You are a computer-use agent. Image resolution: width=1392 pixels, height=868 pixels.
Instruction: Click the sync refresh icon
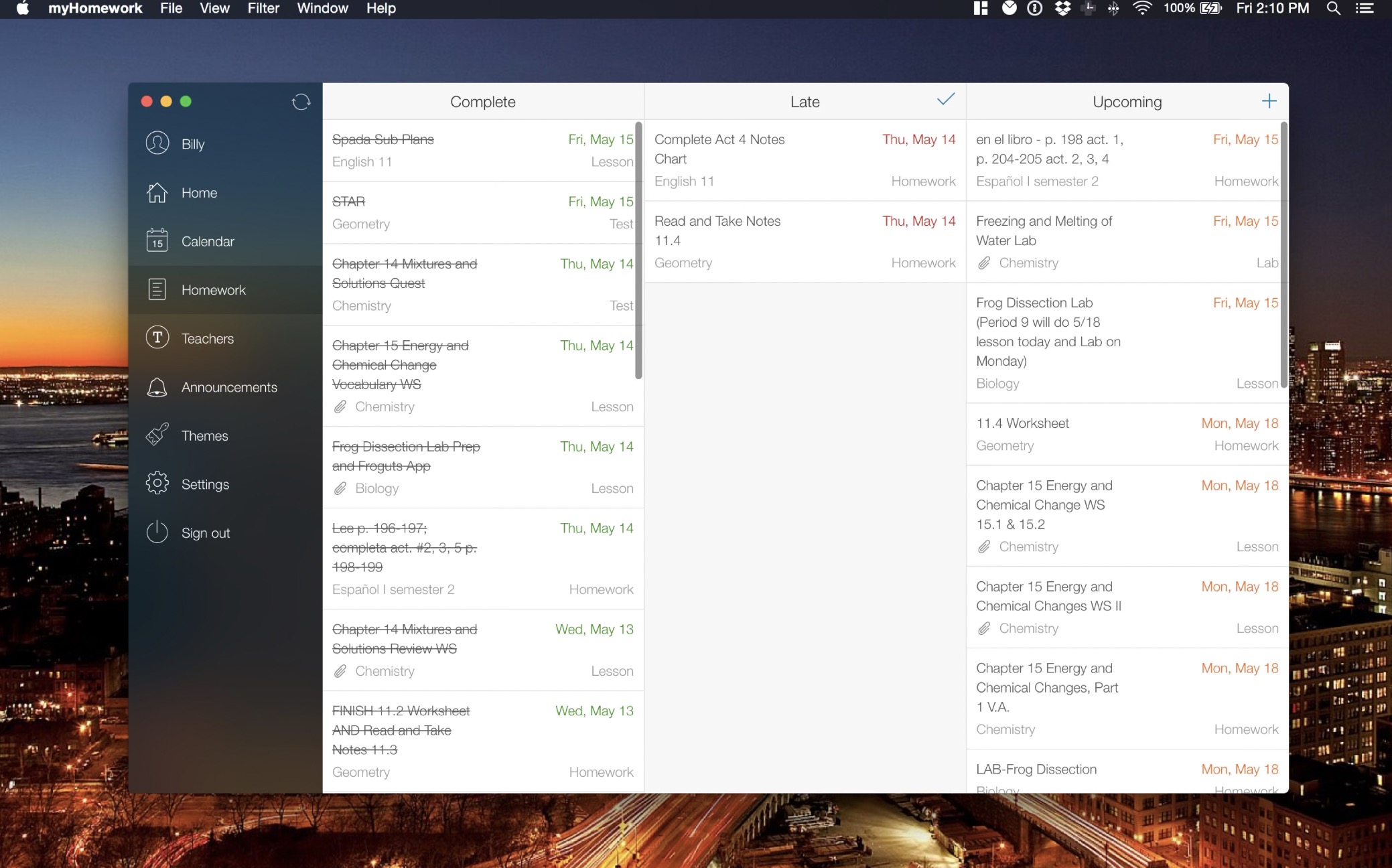[301, 102]
